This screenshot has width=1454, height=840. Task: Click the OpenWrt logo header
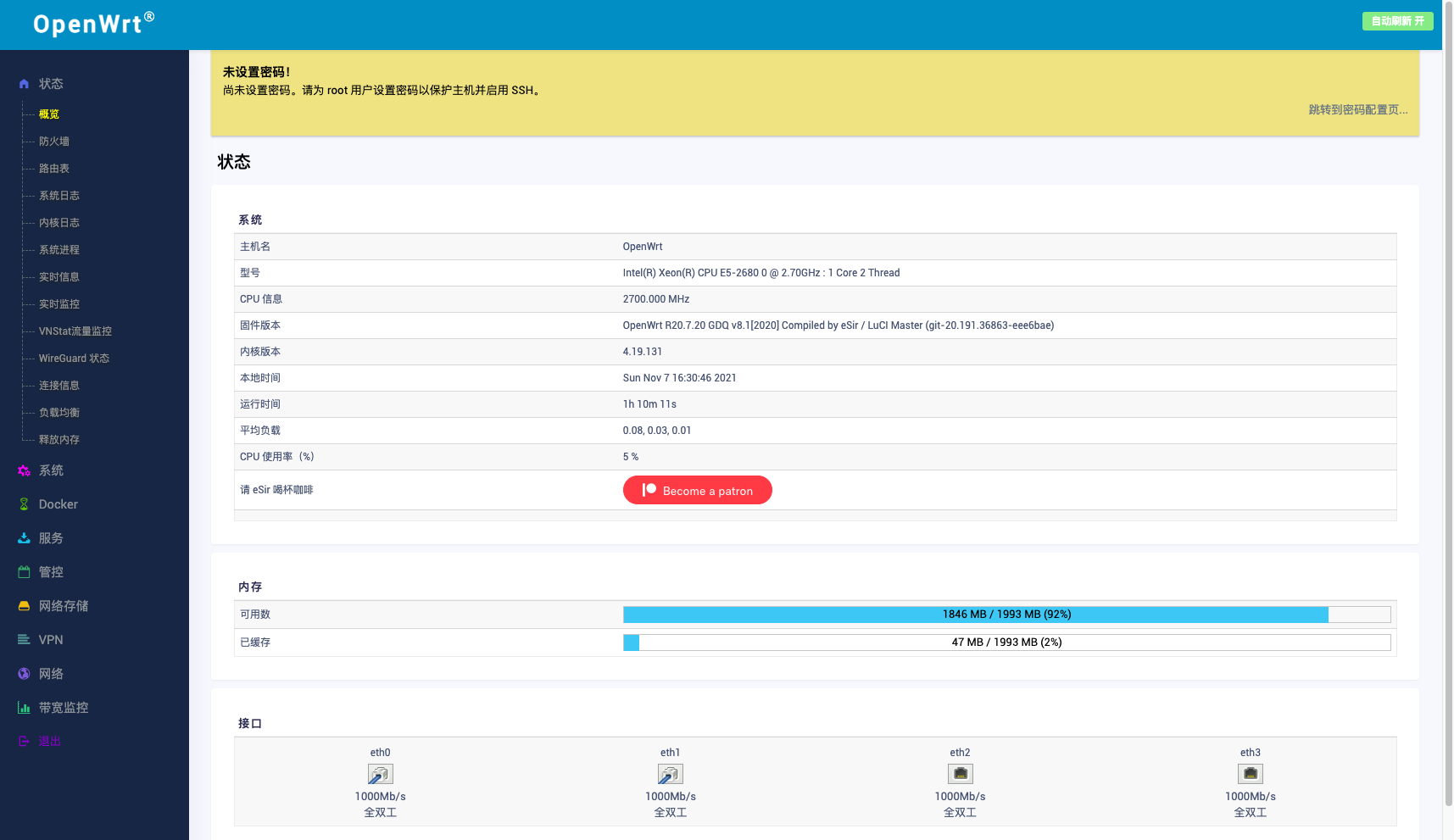point(93,24)
